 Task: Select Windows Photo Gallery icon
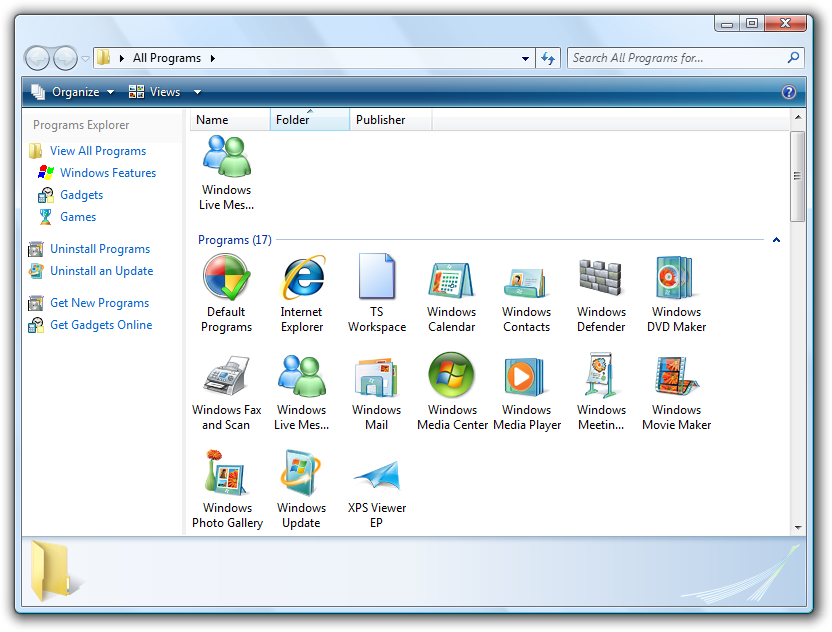pos(227,474)
